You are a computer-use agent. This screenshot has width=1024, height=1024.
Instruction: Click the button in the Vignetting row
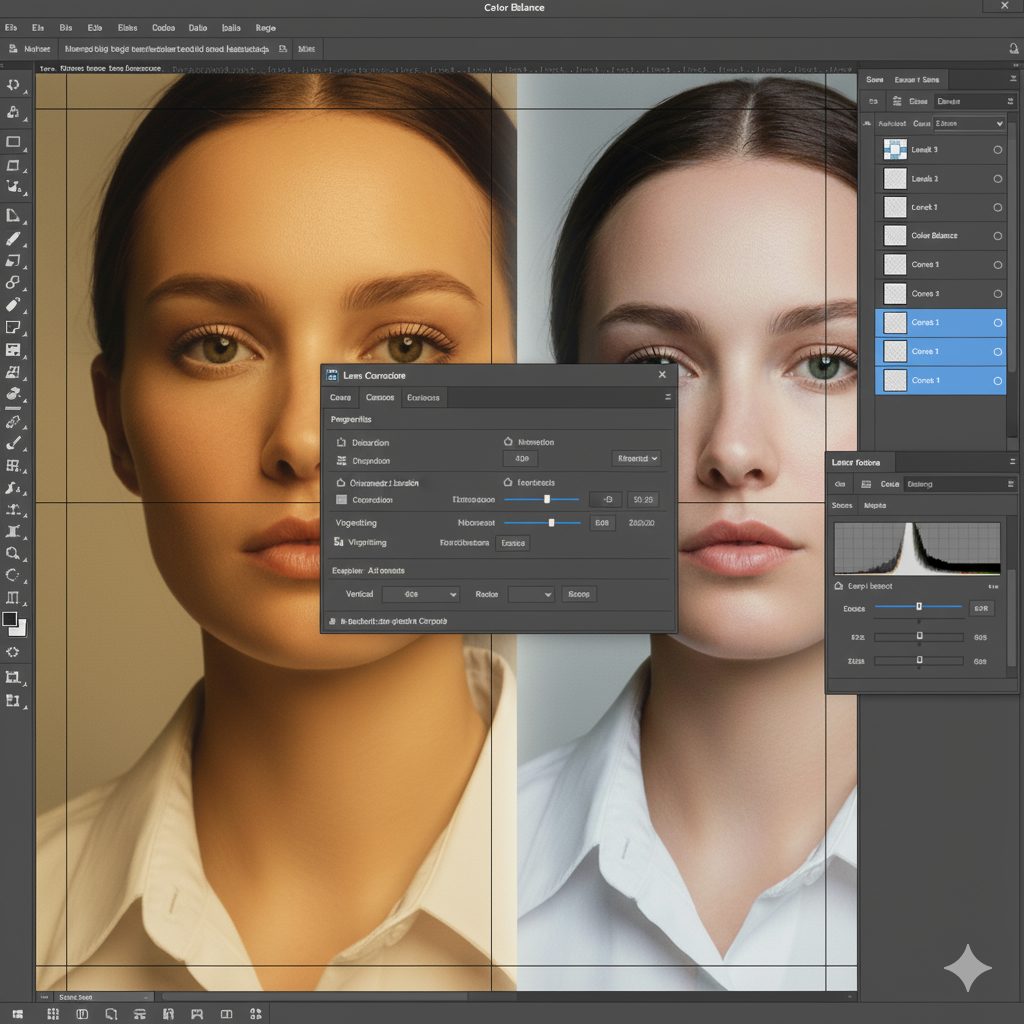513,543
